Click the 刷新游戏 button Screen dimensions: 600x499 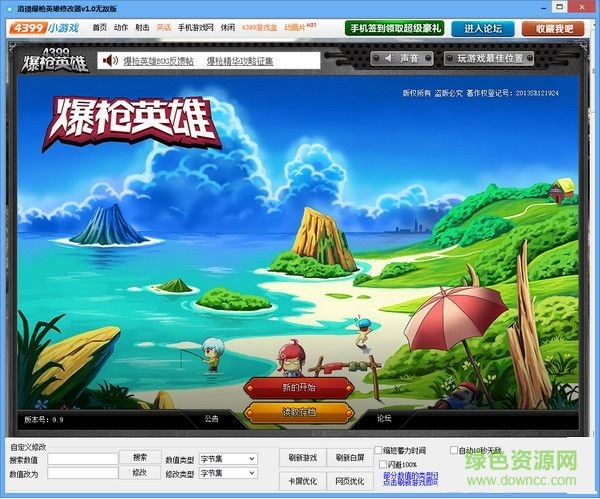click(303, 458)
